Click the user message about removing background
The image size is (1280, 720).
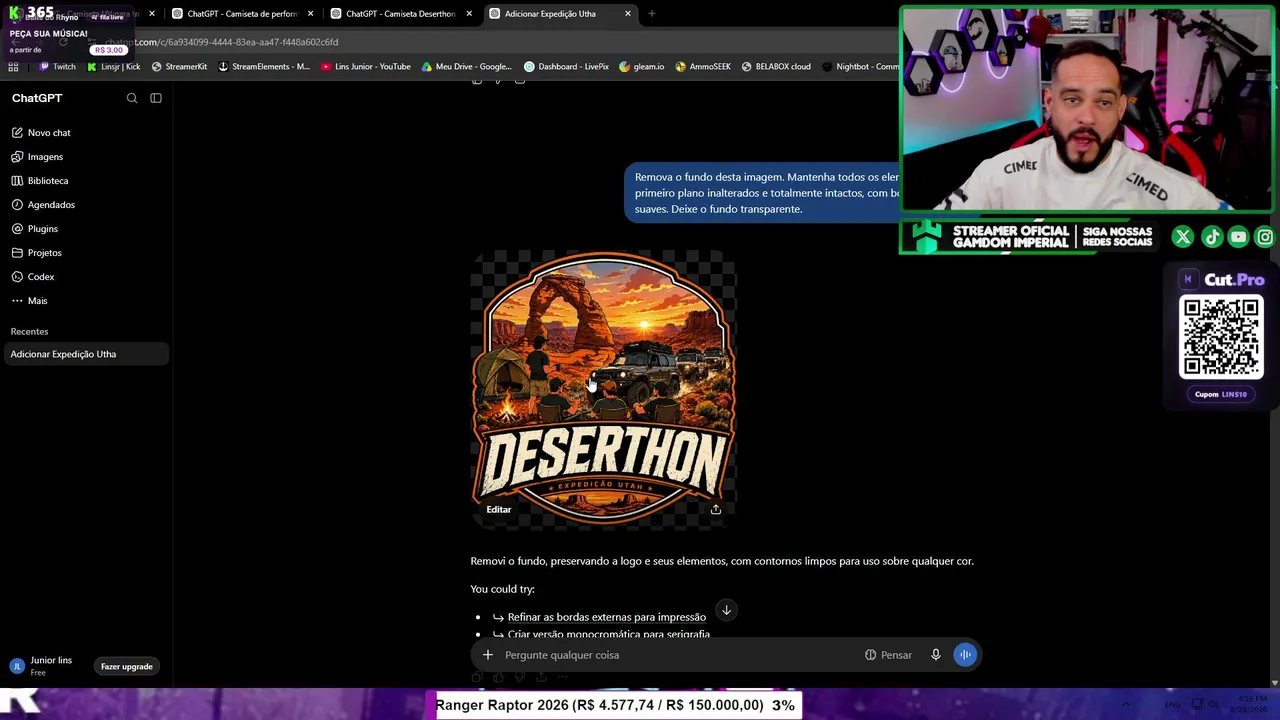(x=766, y=193)
